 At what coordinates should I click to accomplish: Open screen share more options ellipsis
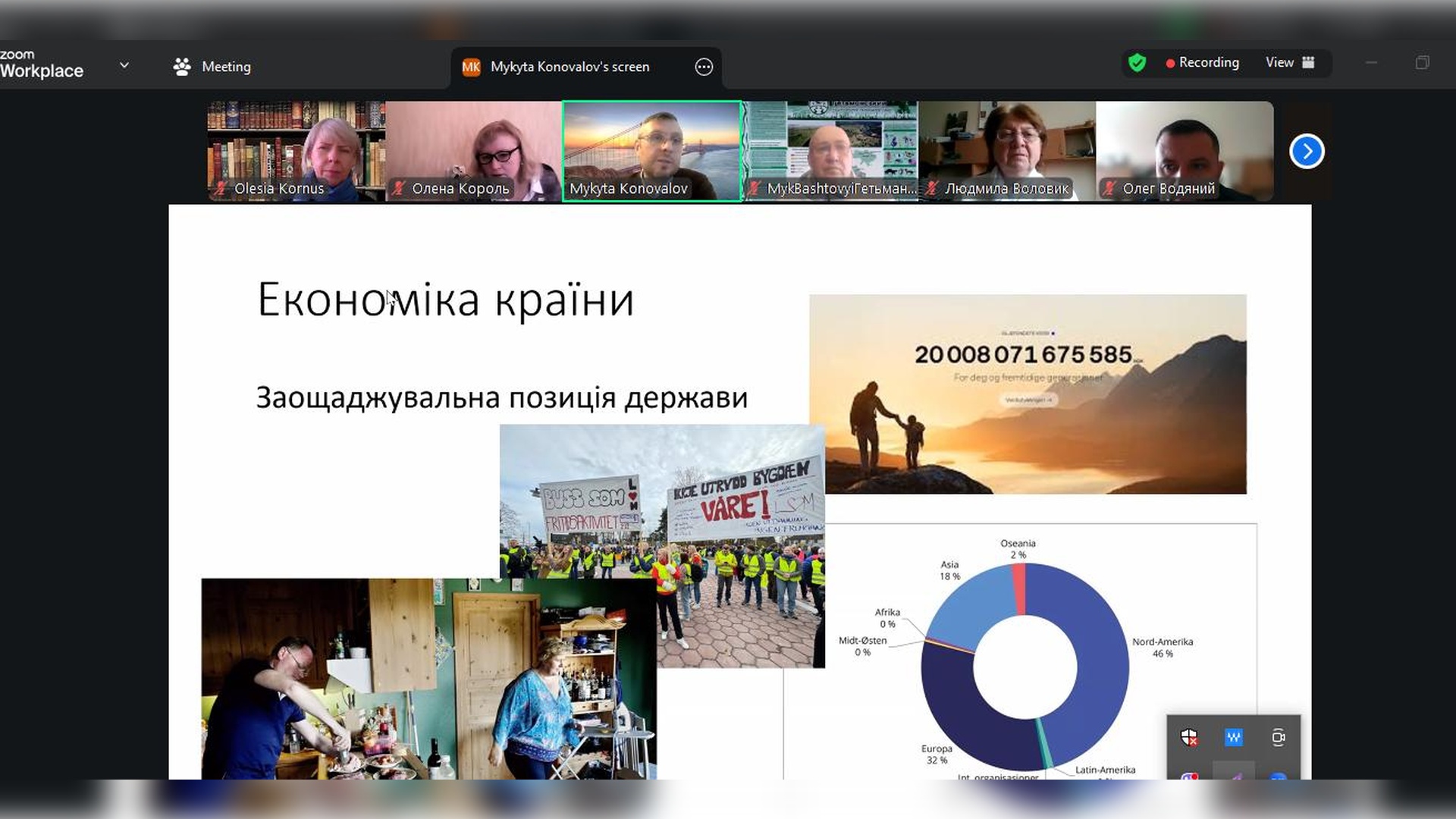pos(704,67)
